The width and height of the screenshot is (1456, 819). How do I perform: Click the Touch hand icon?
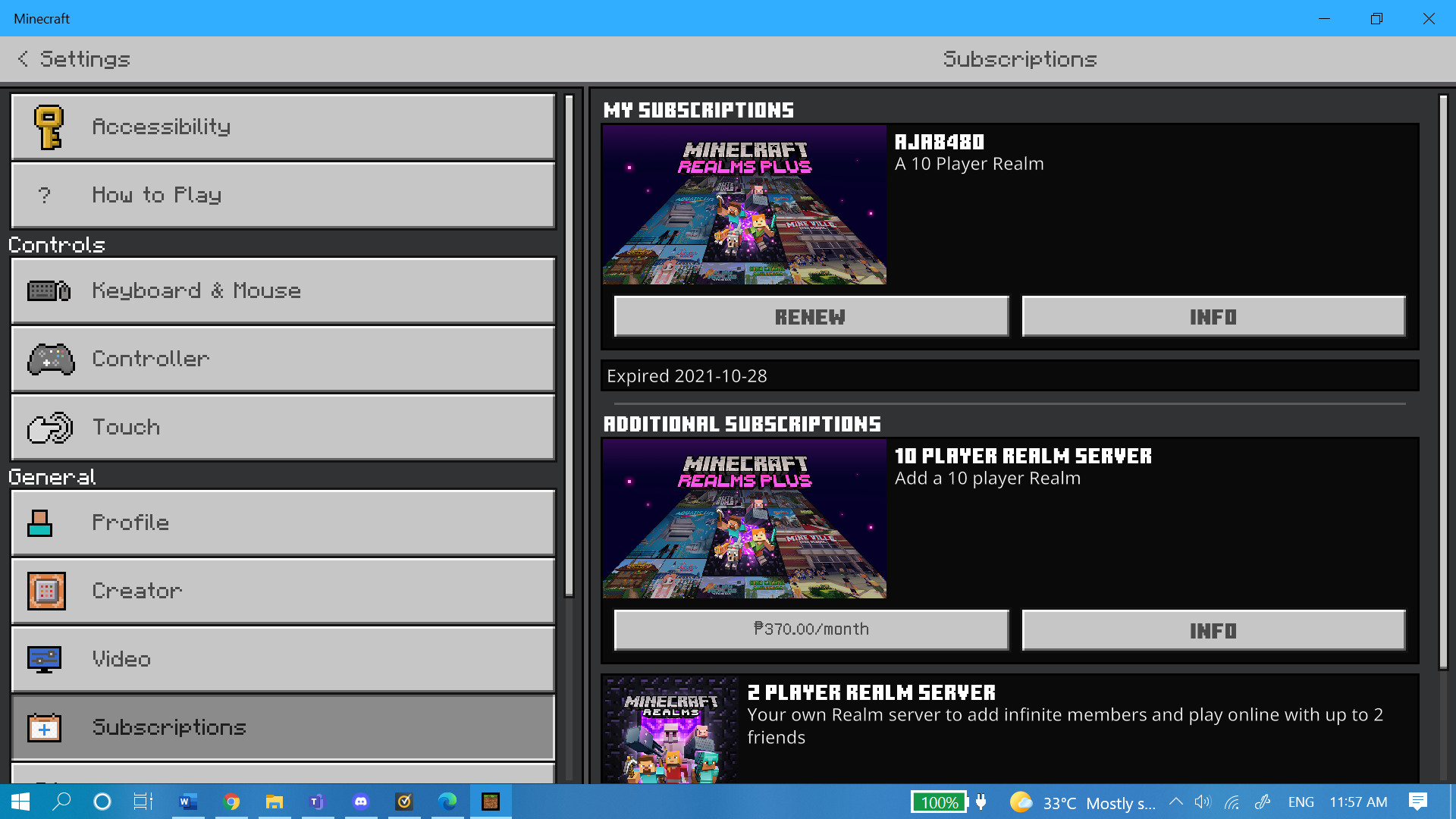[x=50, y=428]
